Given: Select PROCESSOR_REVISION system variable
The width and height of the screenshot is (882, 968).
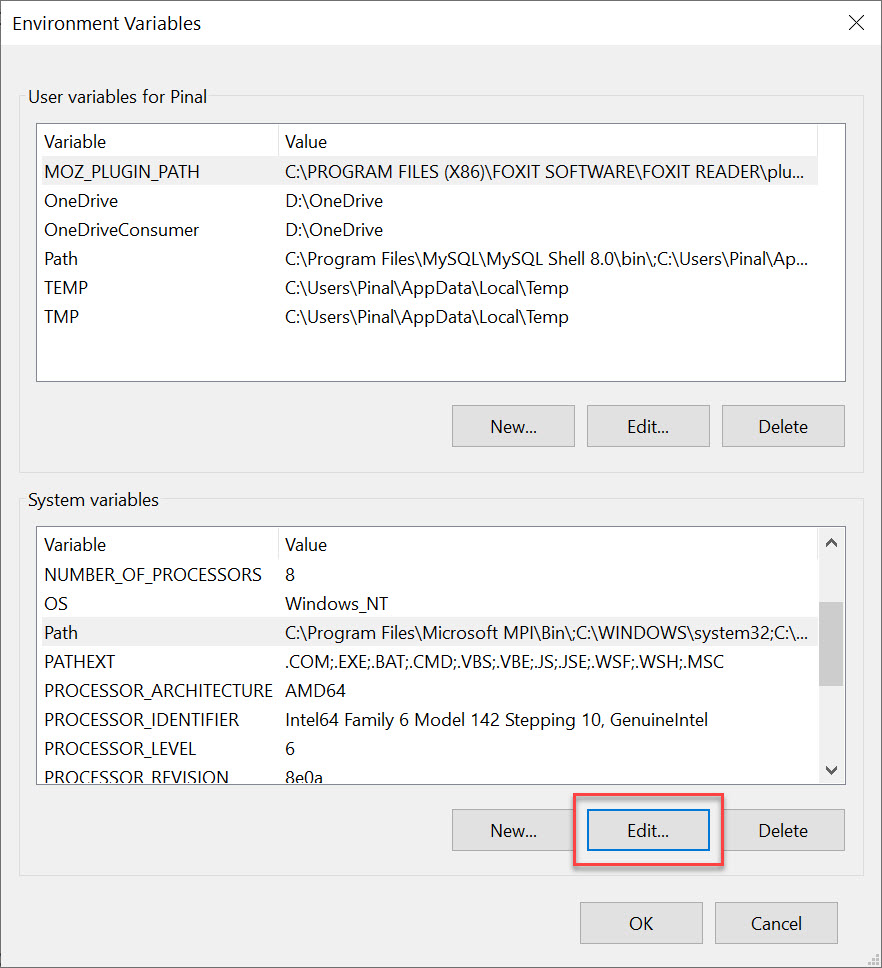Looking at the screenshot, I should [x=430, y=775].
